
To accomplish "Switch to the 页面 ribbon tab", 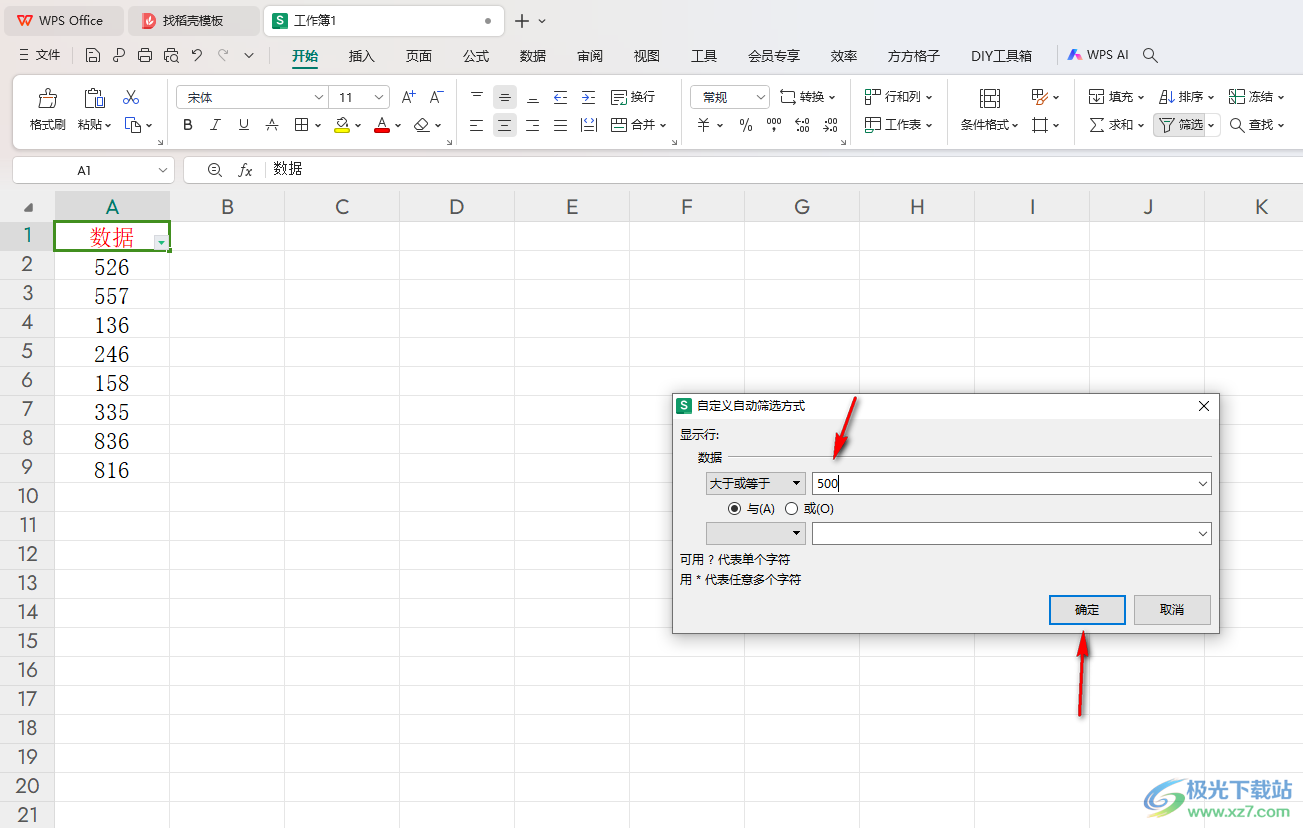I will [419, 56].
